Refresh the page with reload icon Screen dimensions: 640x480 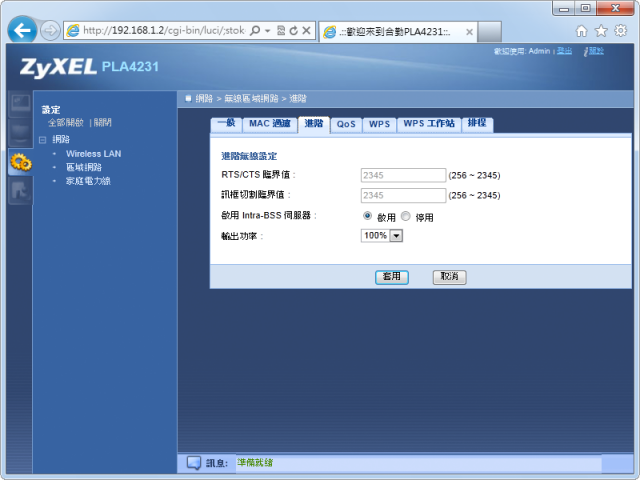tap(293, 31)
